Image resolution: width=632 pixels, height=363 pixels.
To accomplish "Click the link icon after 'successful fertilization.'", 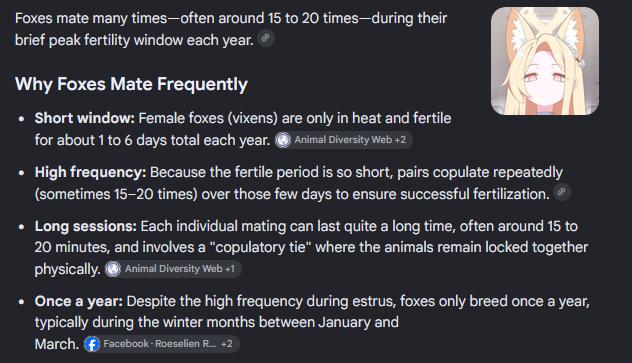I will tap(561, 192).
